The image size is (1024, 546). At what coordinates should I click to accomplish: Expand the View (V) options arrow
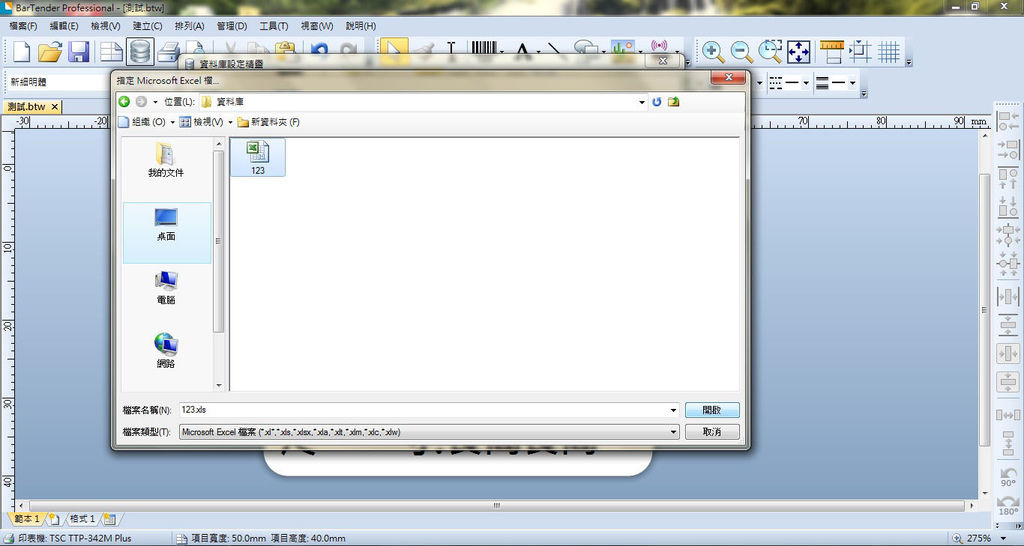pos(231,123)
